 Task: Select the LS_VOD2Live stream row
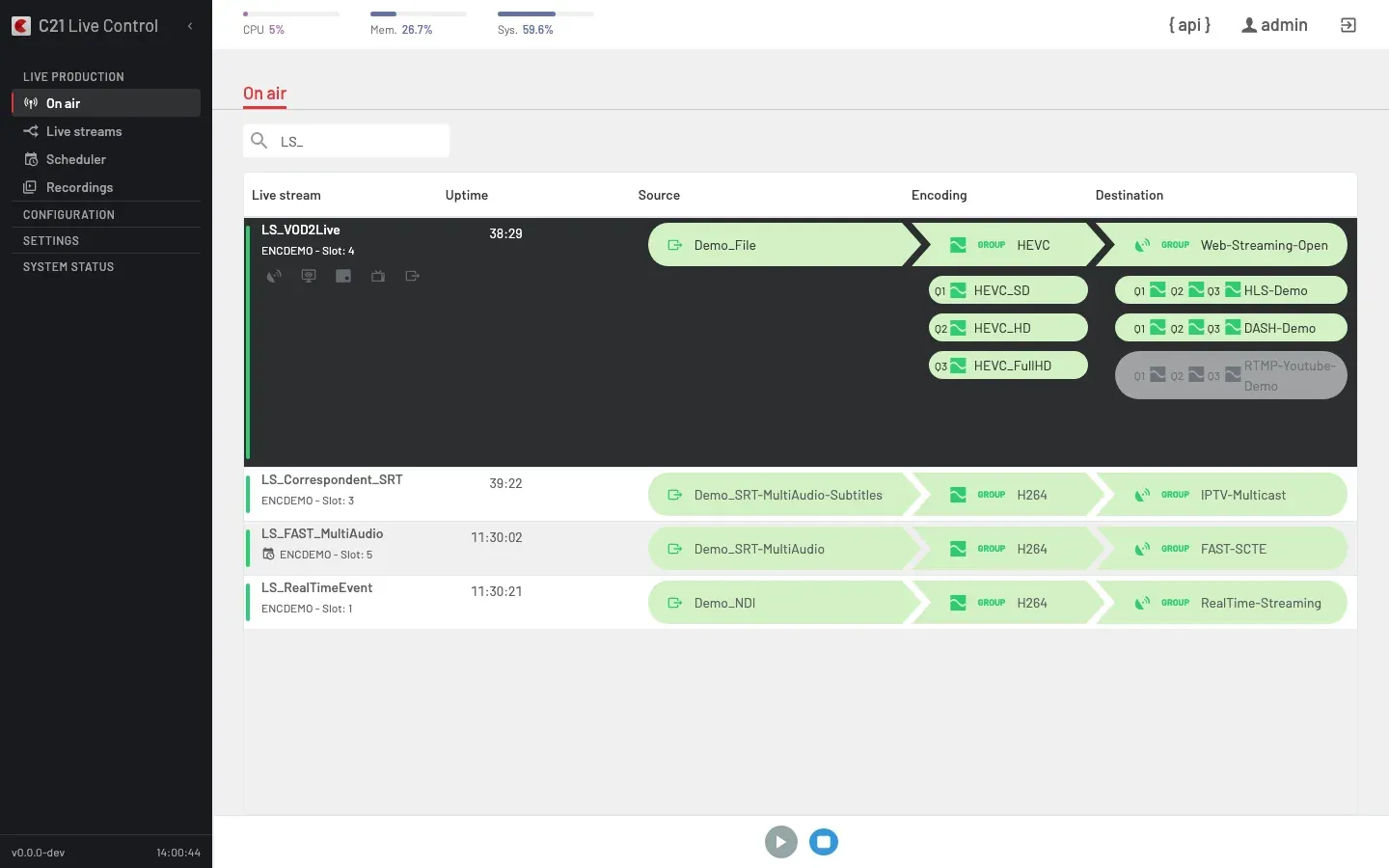point(801,342)
